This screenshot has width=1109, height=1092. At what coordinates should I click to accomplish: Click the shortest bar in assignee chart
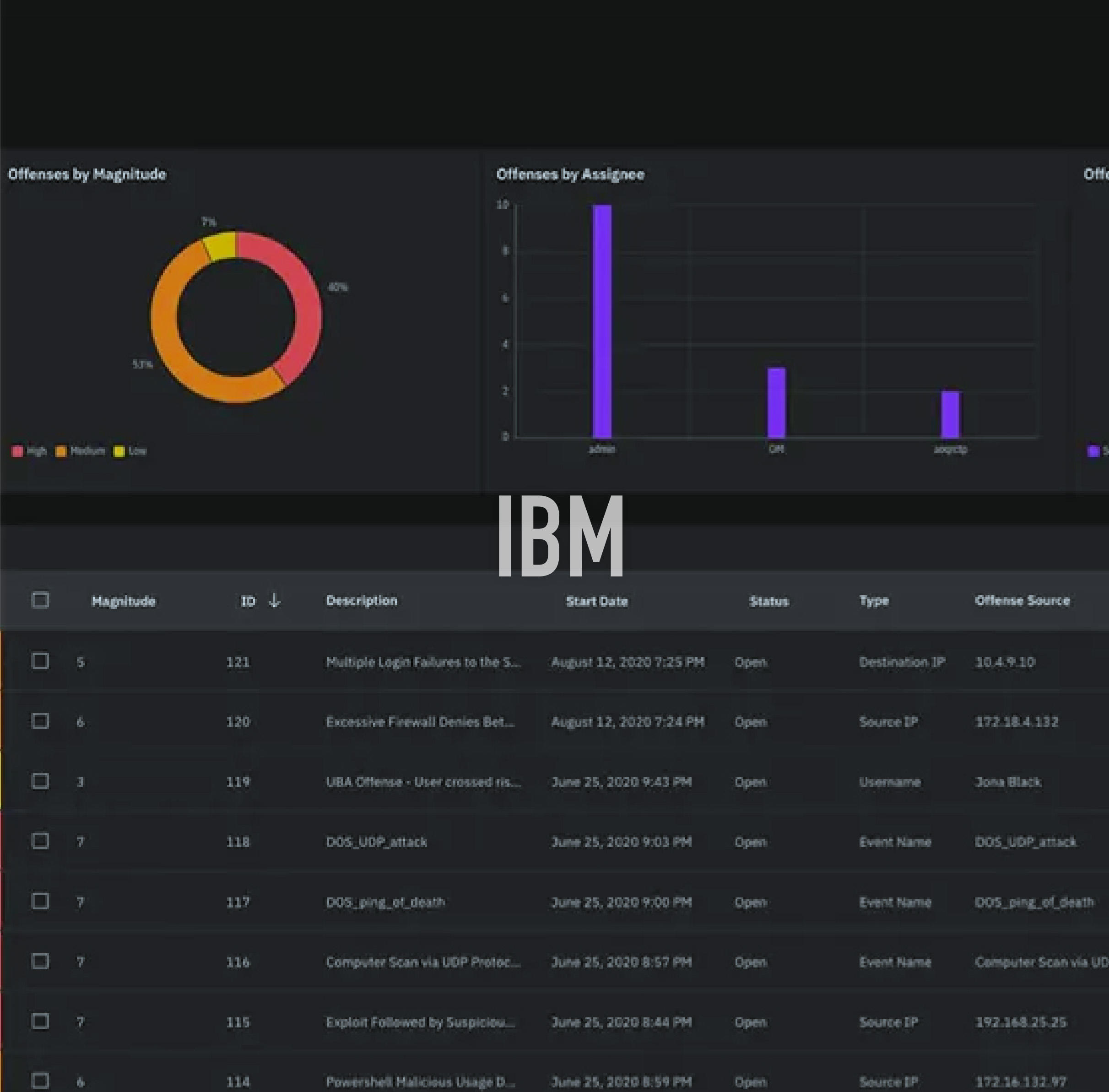click(950, 415)
